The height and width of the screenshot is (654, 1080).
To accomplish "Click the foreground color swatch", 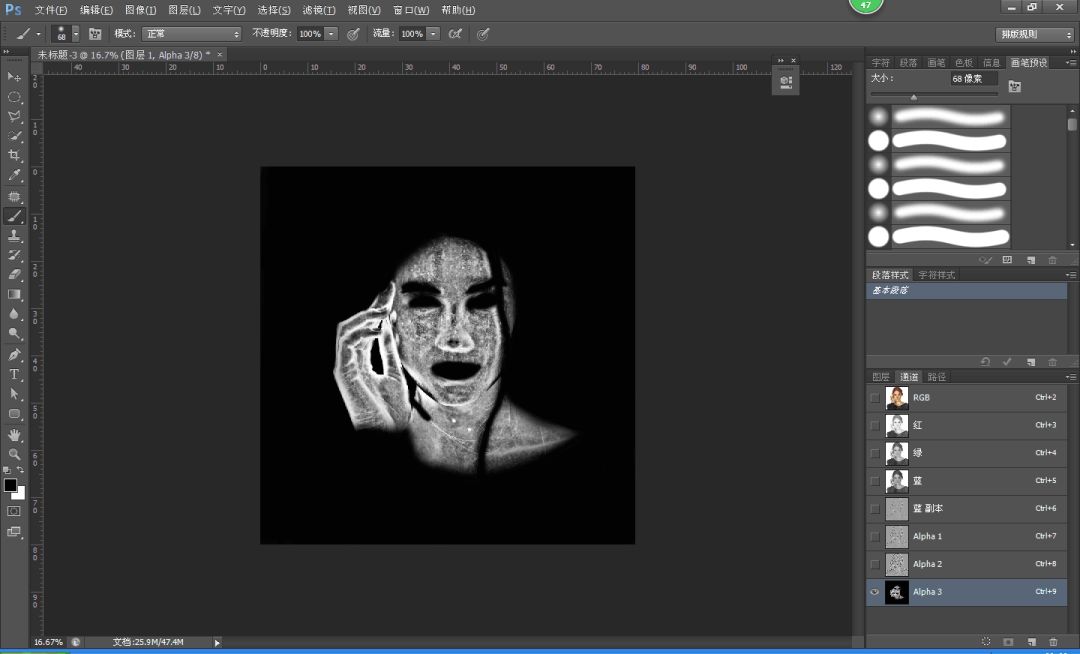I will [10, 485].
